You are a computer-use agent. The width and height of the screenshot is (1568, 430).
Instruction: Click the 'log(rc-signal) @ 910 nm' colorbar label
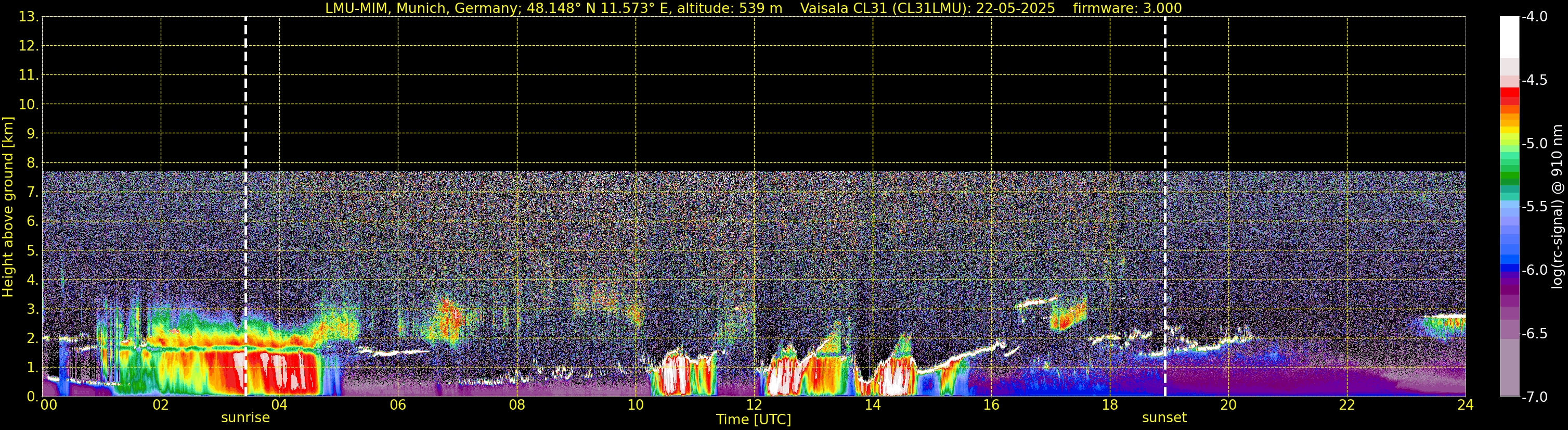[x=1557, y=207]
